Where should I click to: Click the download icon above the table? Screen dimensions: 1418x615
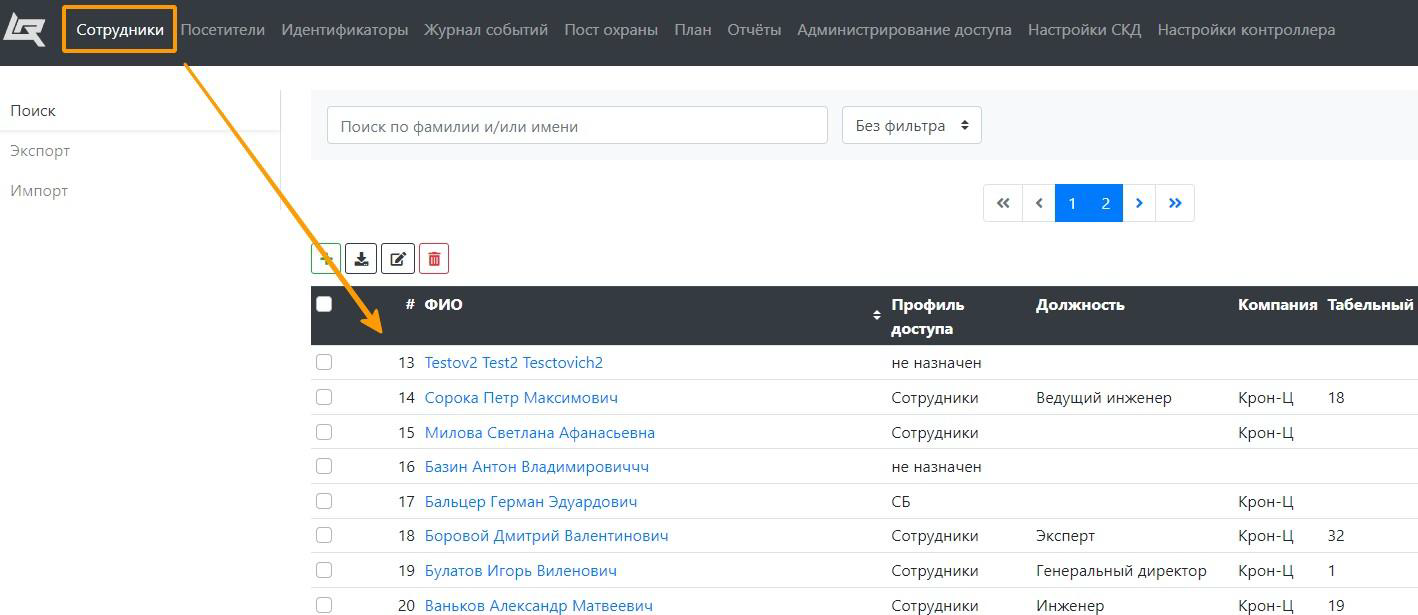(x=361, y=259)
